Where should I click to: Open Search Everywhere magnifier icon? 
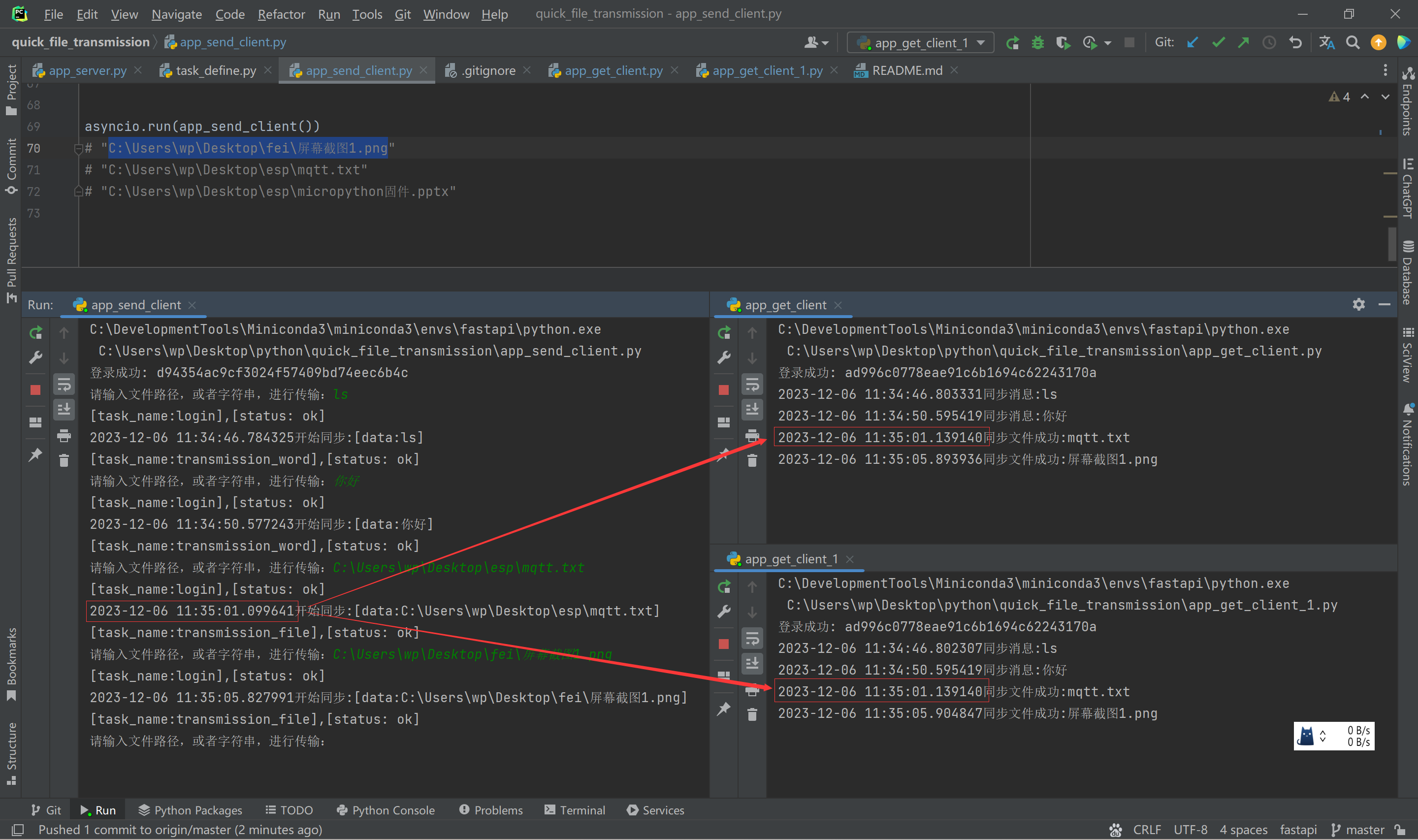tap(1353, 43)
